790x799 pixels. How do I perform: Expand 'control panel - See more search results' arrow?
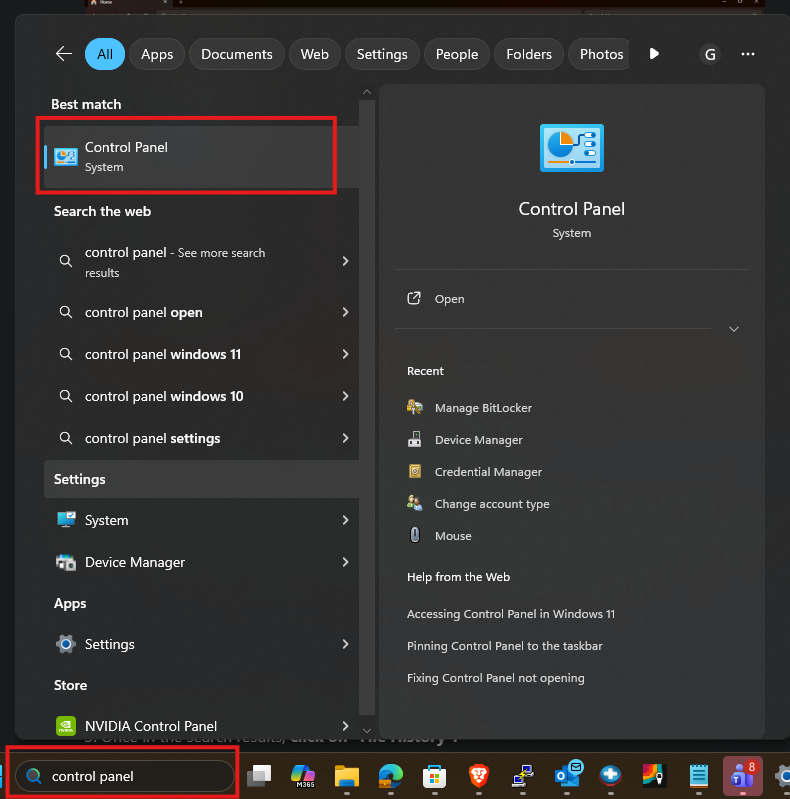[x=345, y=261]
